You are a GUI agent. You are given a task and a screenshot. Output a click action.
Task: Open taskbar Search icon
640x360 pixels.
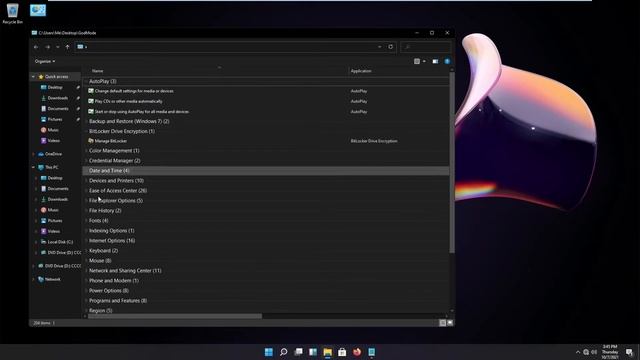(x=283, y=352)
